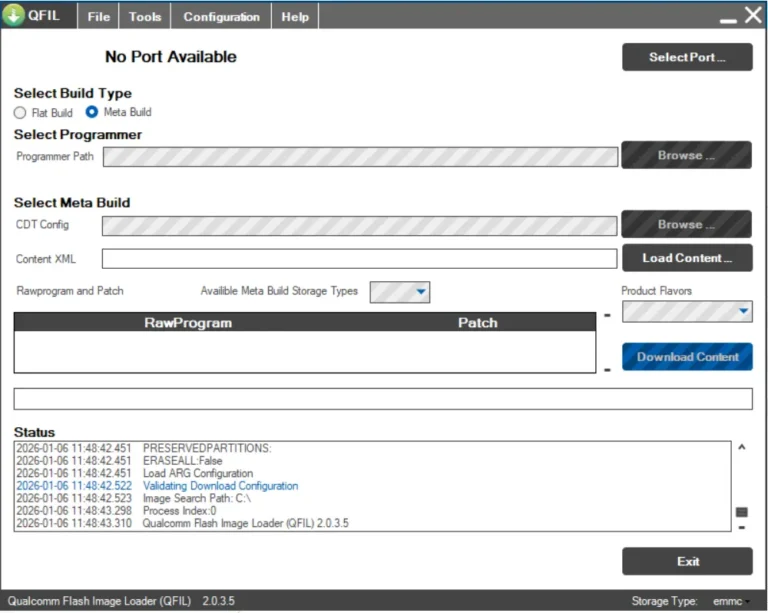Screen dimensions: 768x613
Task: Open the Storage Type emmc dropdown
Action: tap(731, 601)
